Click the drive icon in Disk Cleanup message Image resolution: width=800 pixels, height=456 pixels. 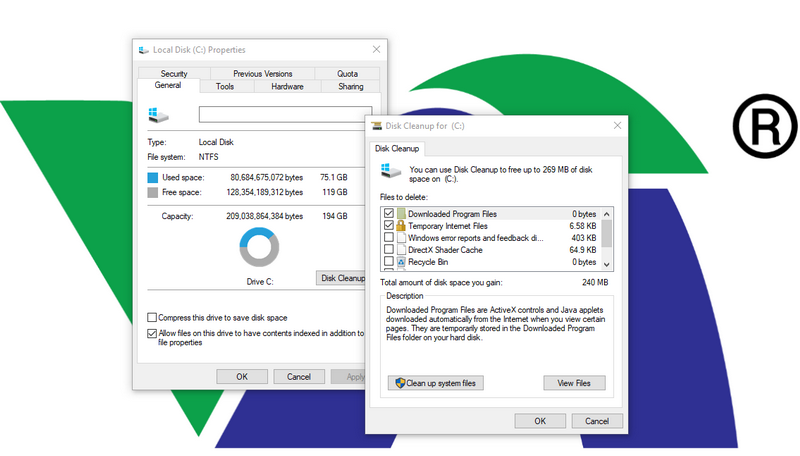391,171
